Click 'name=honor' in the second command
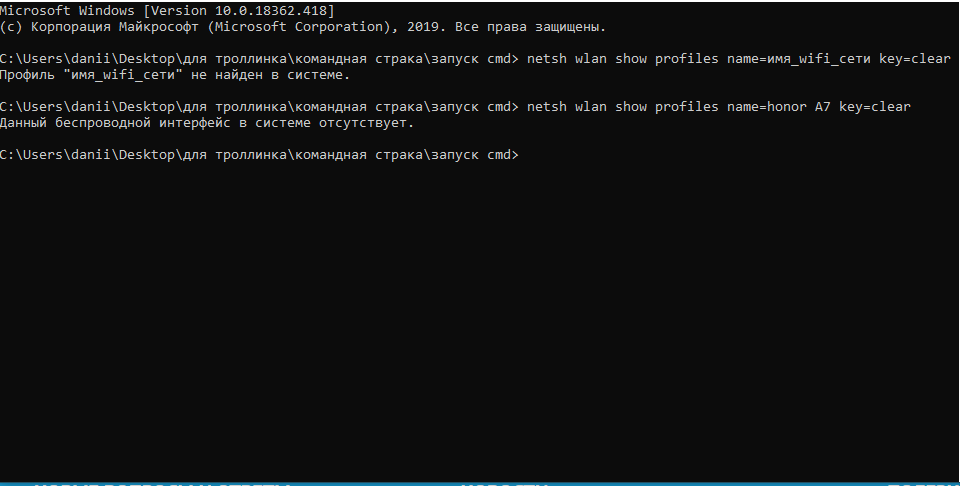The image size is (960, 486). pyautogui.click(x=767, y=107)
